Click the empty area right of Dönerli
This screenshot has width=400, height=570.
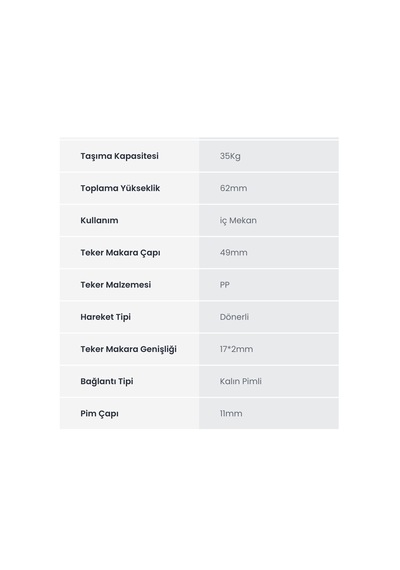[294, 317]
